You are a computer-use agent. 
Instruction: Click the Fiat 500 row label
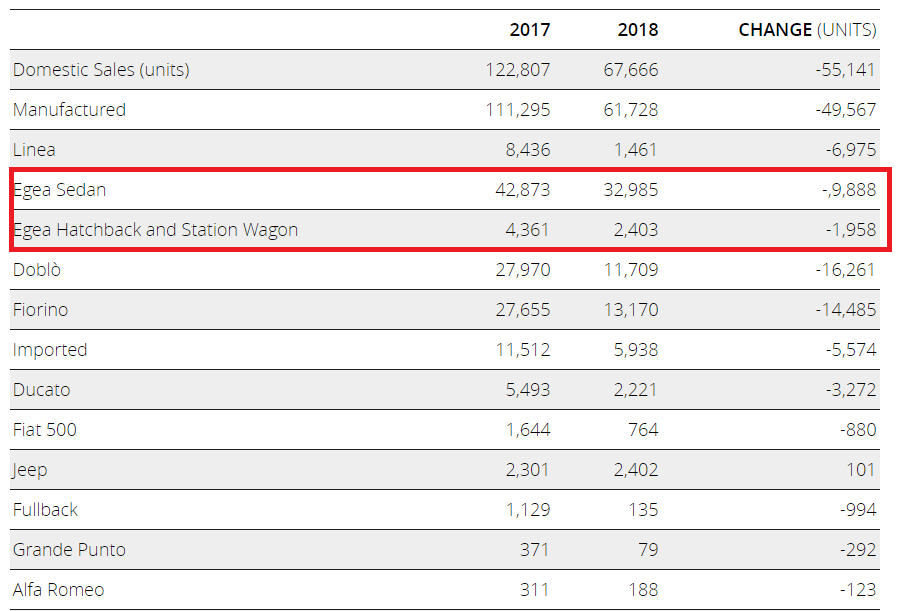coord(45,430)
